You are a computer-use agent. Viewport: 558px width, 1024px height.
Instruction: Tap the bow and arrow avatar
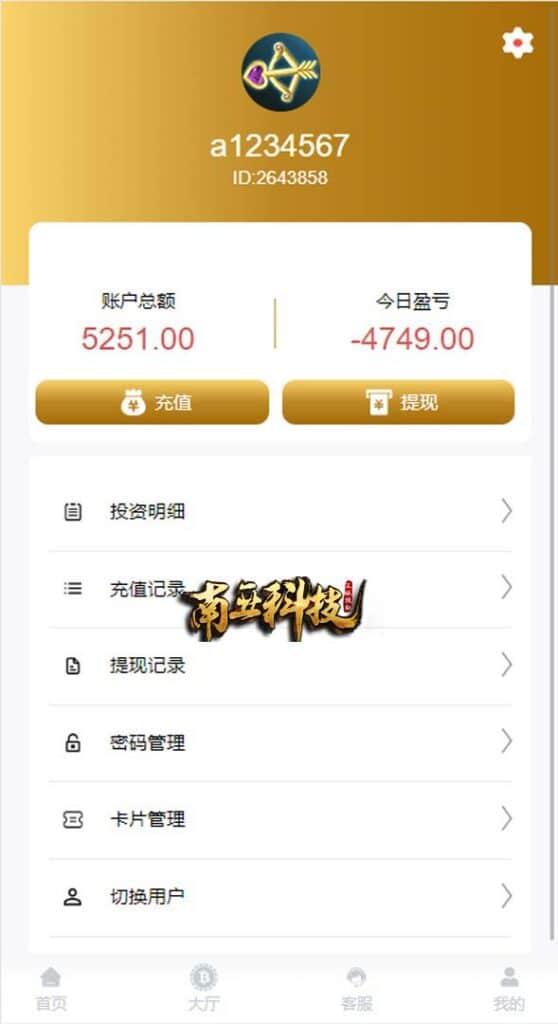coord(280,72)
